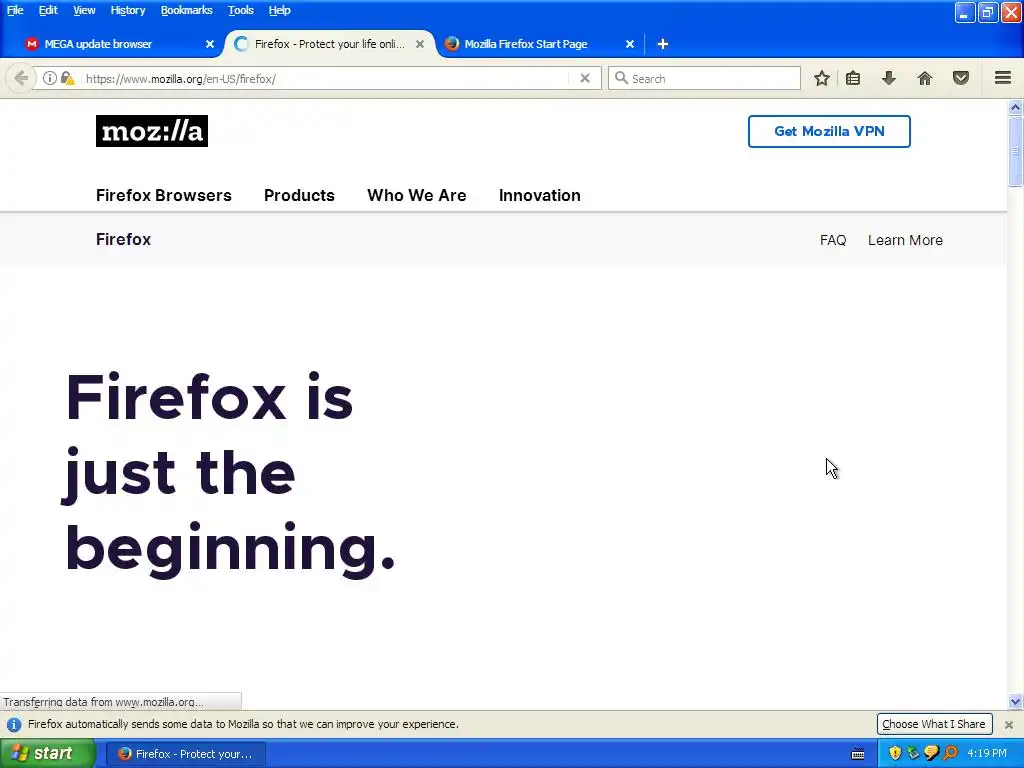Bookmark this page with the star icon
Screen dimensions: 1024x768
point(822,78)
